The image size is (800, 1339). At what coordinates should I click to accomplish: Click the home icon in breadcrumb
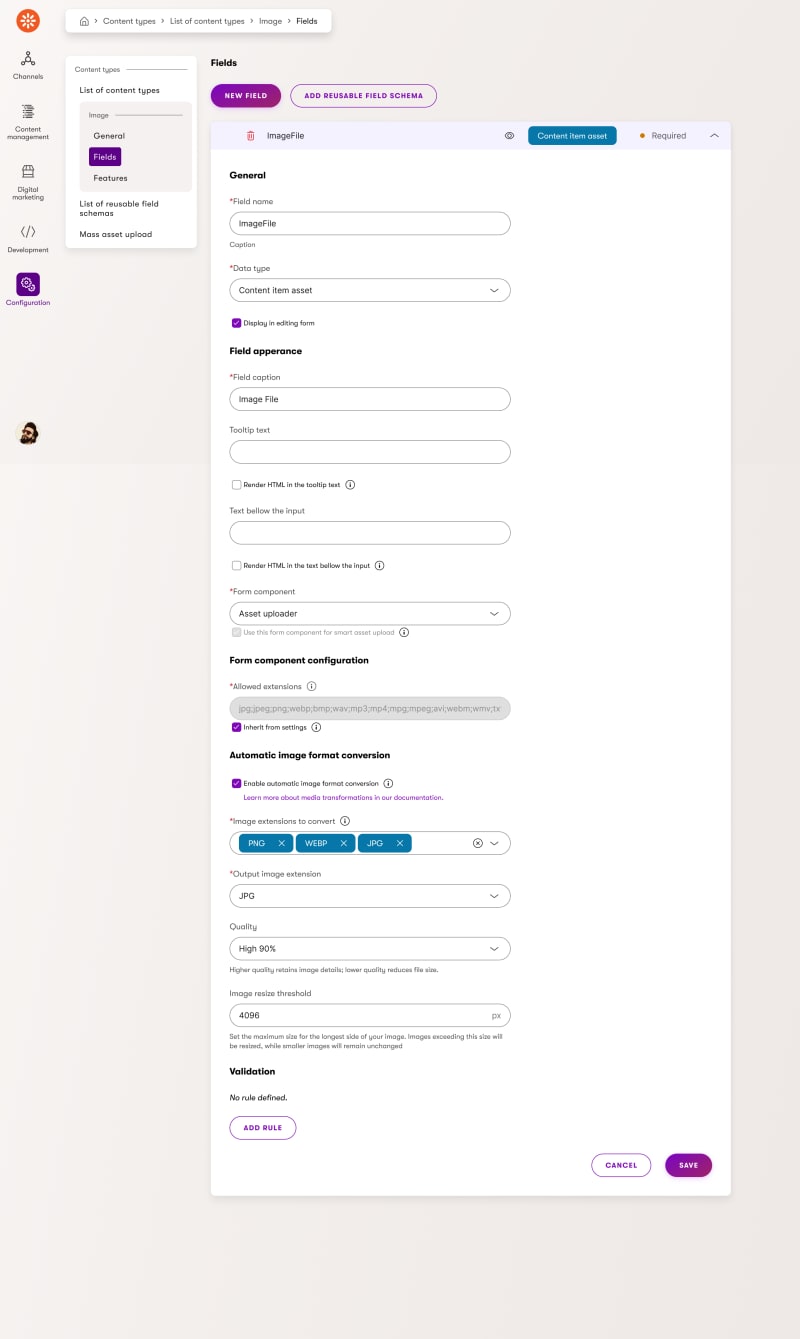[85, 21]
